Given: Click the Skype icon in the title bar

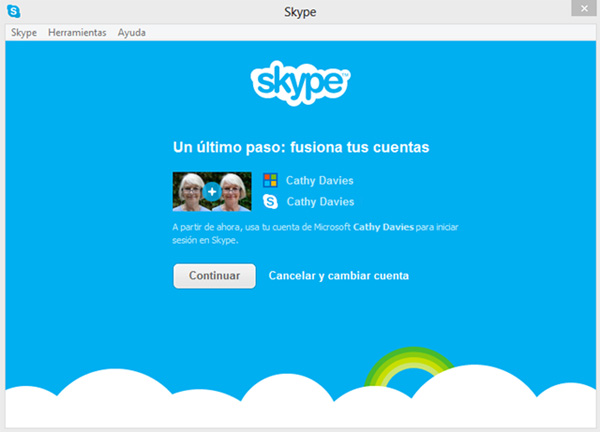Looking at the screenshot, I should coord(12,12).
